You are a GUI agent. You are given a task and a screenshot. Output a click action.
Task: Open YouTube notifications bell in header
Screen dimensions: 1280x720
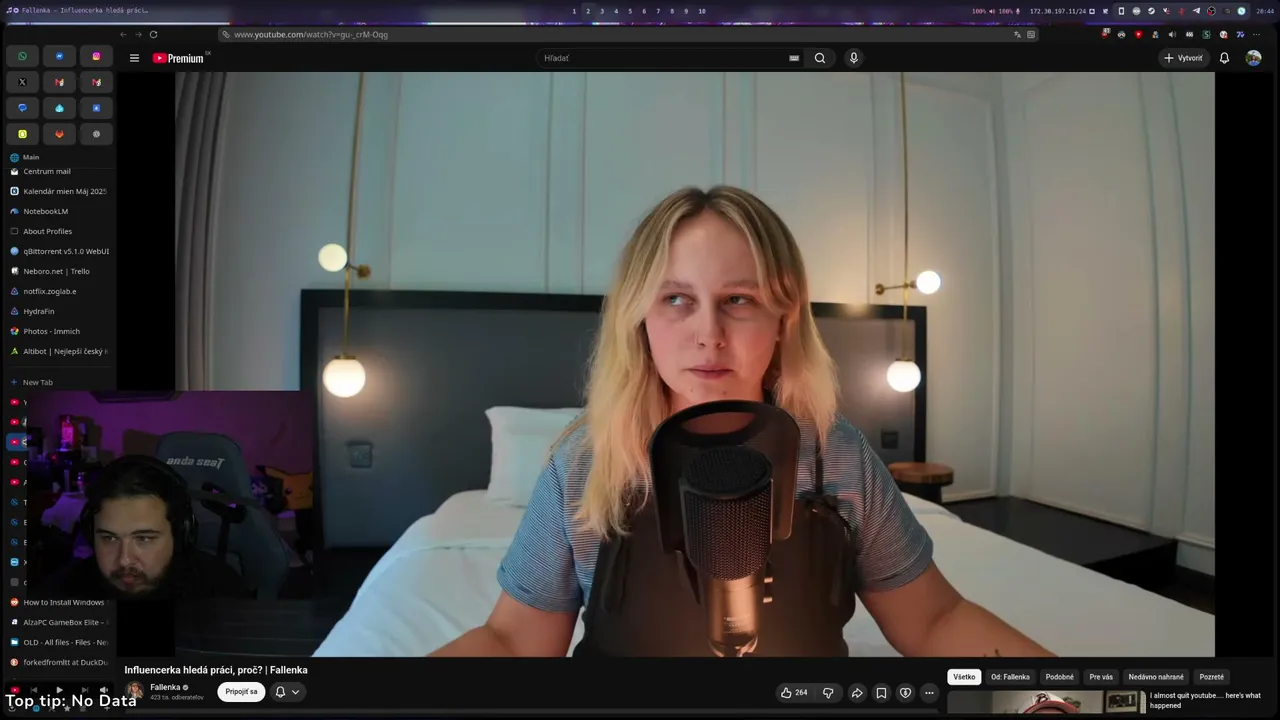[x=1224, y=58]
